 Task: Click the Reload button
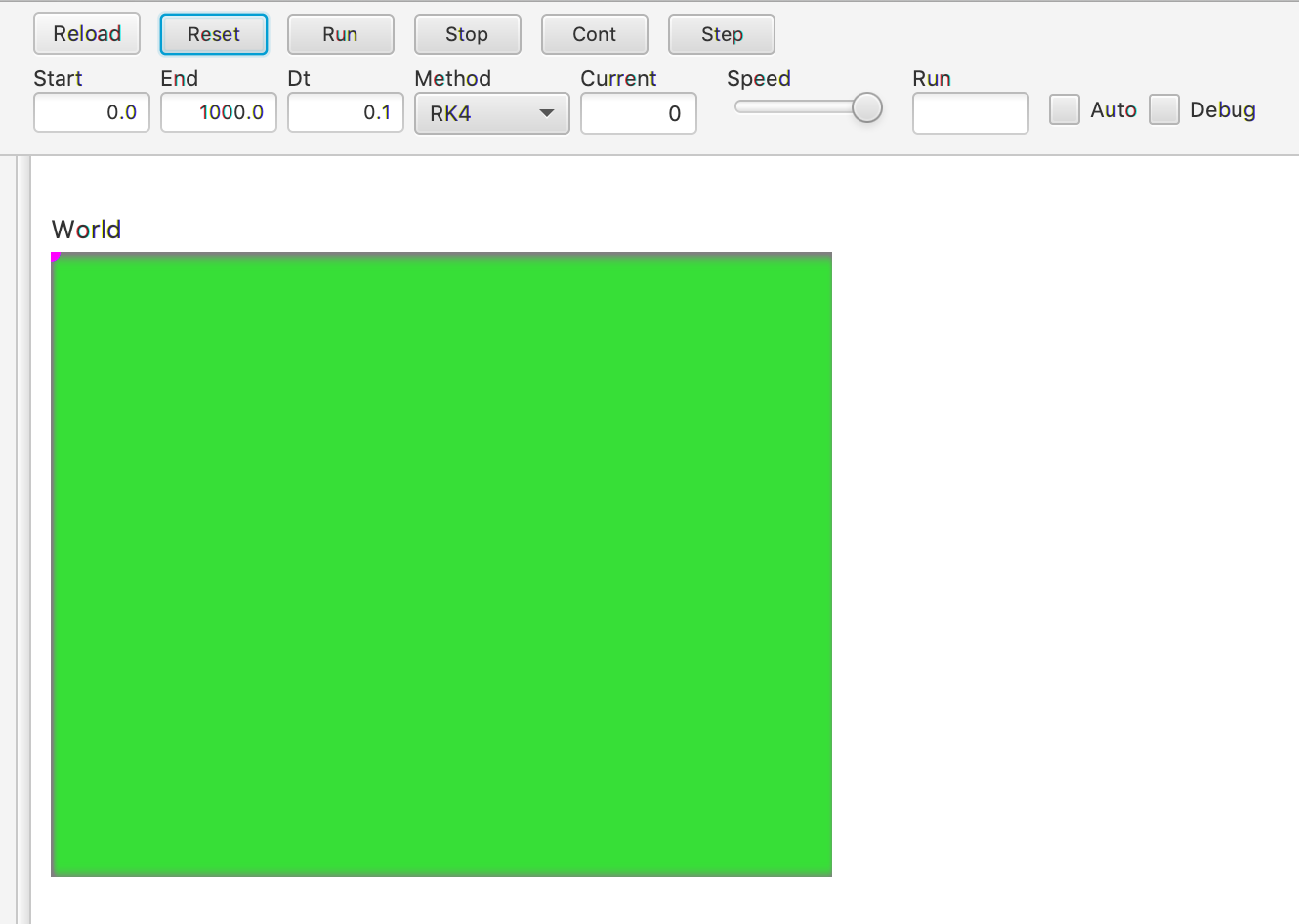(x=87, y=34)
